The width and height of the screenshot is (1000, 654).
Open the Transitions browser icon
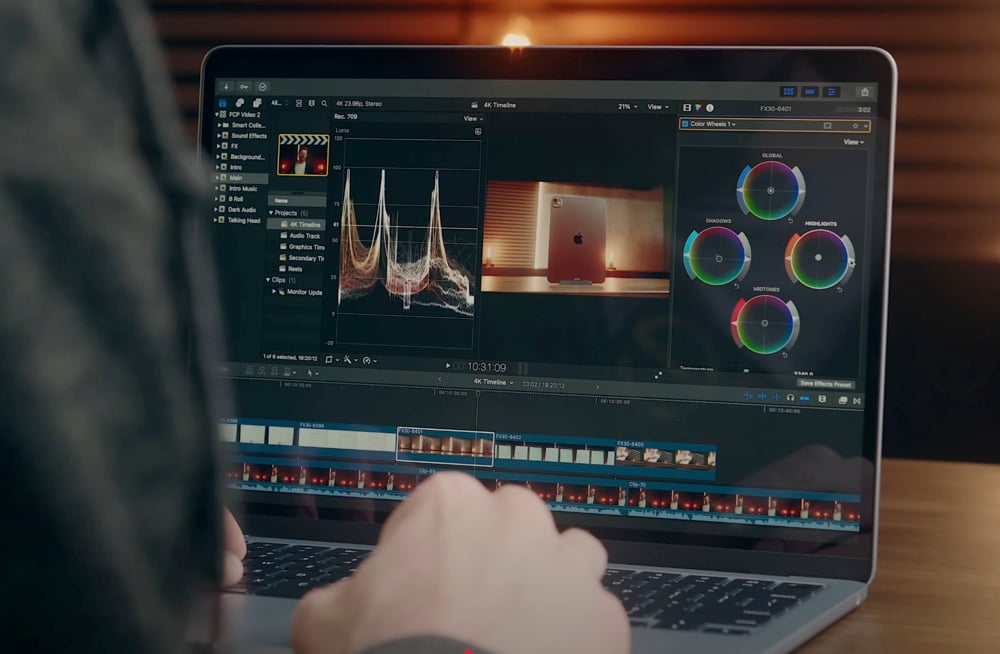[x=857, y=401]
